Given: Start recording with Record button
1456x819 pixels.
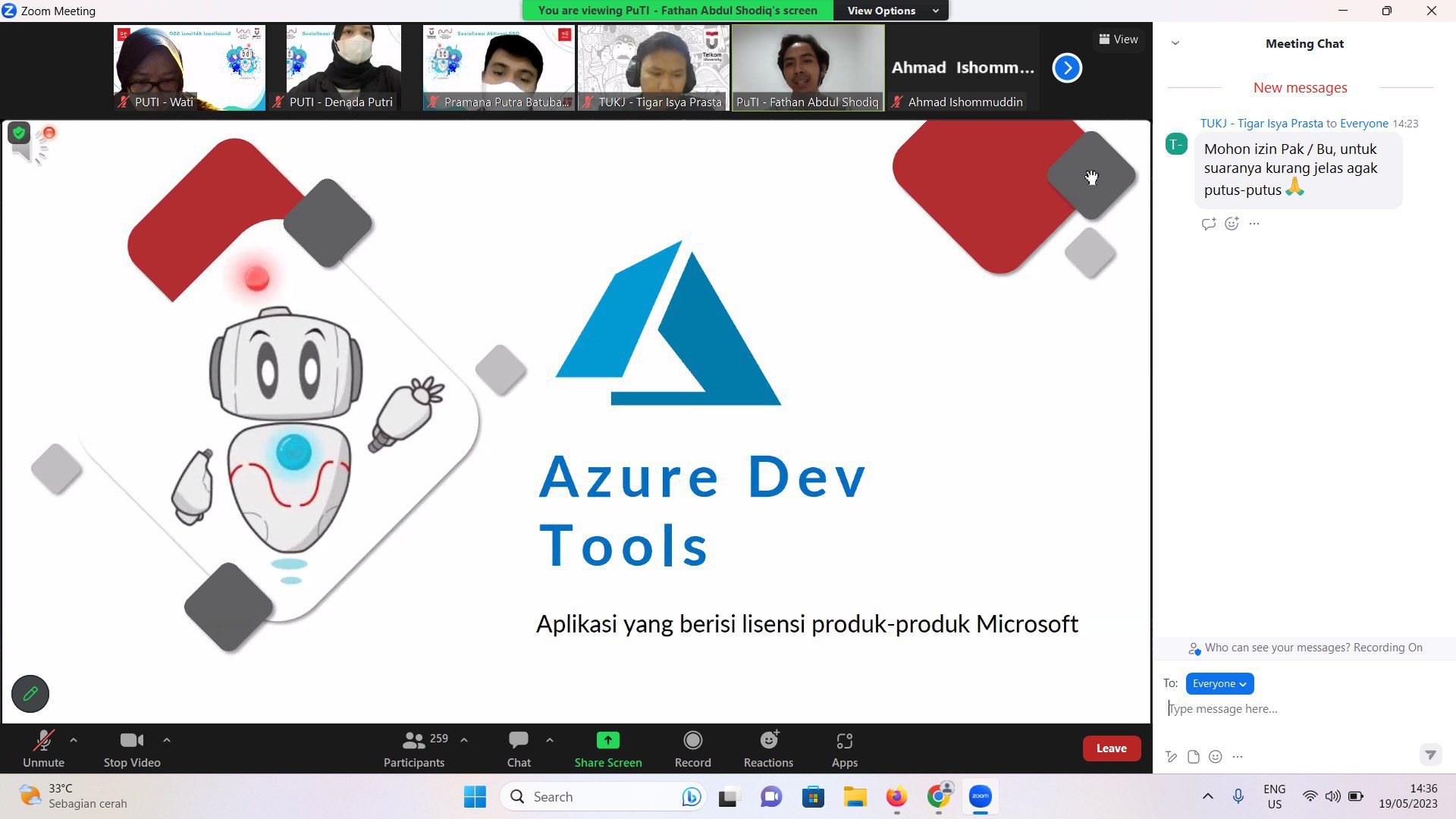Looking at the screenshot, I should [x=692, y=748].
